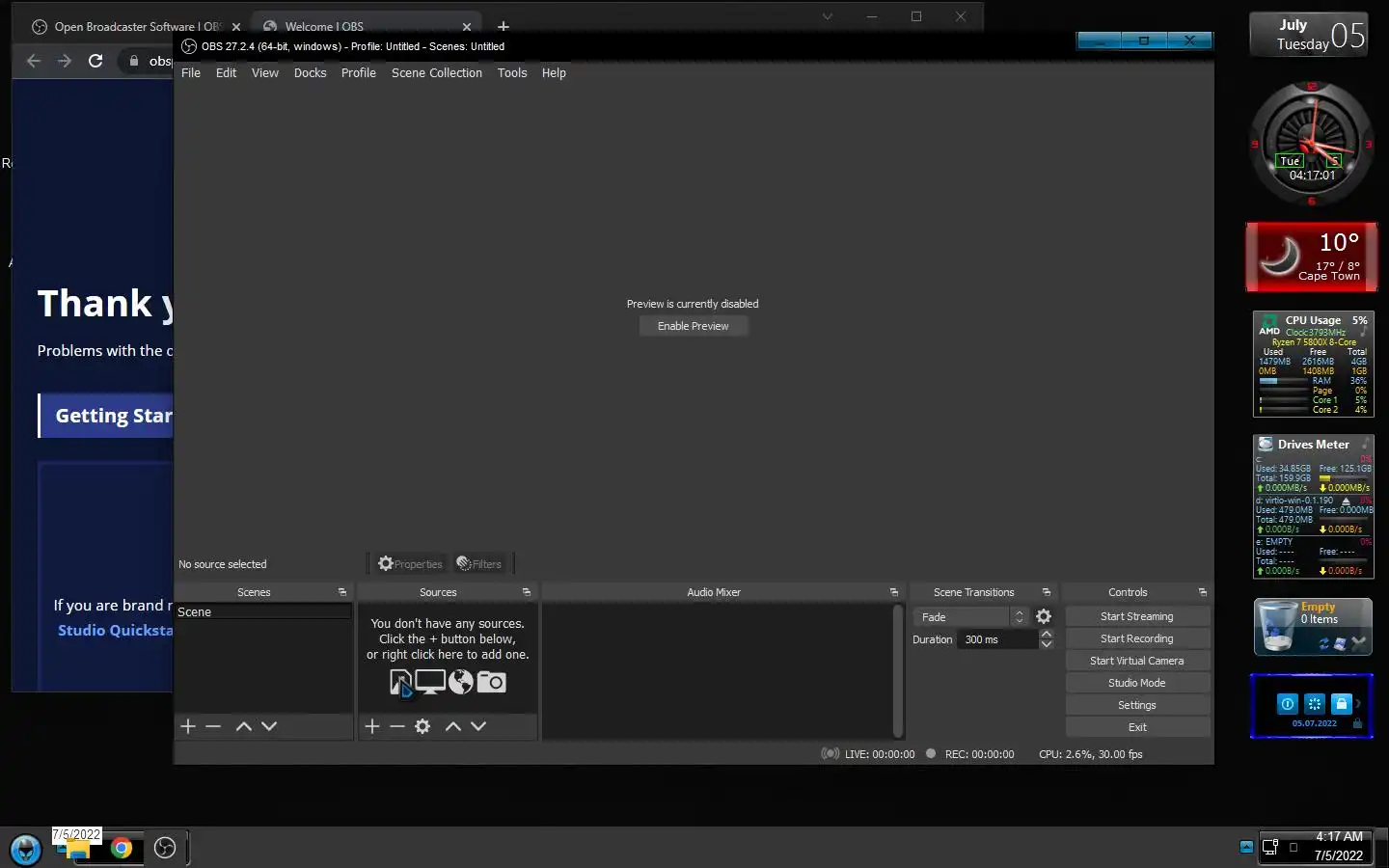Toggle Studio Mode
This screenshot has height=868, width=1389.
pyautogui.click(x=1137, y=683)
